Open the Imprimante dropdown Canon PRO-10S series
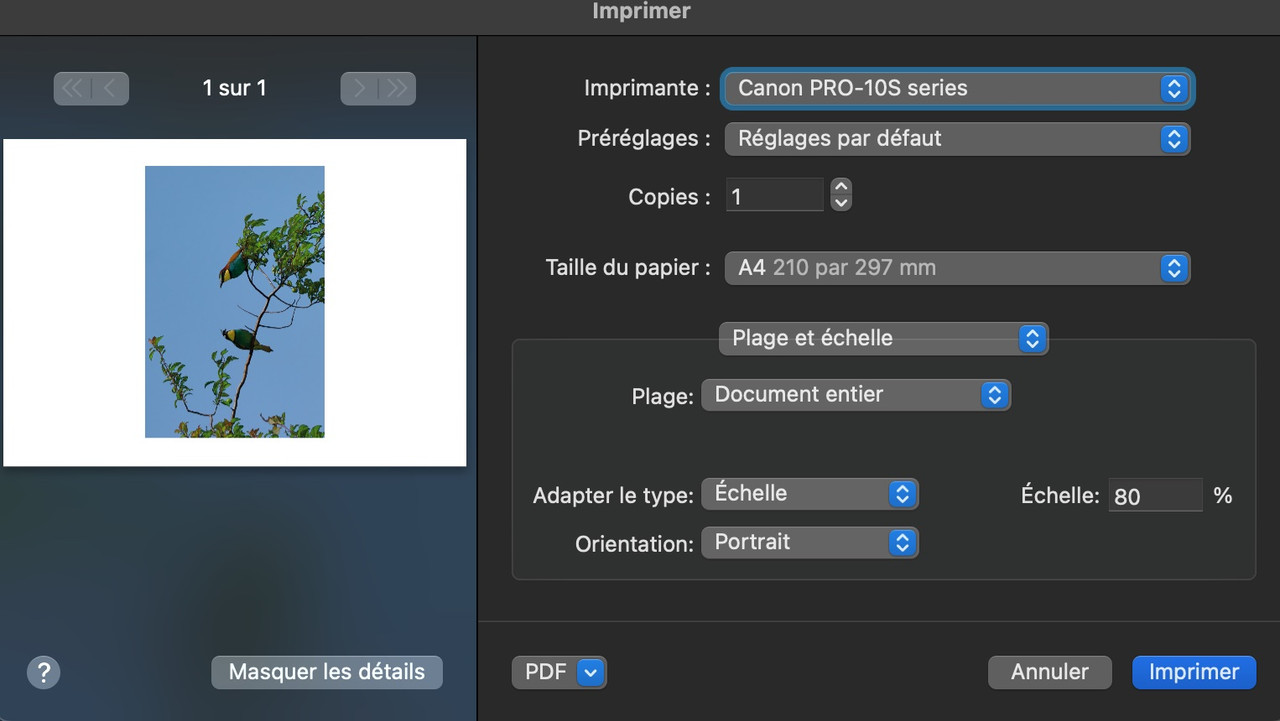Screen dimensions: 1280x721 (957, 88)
